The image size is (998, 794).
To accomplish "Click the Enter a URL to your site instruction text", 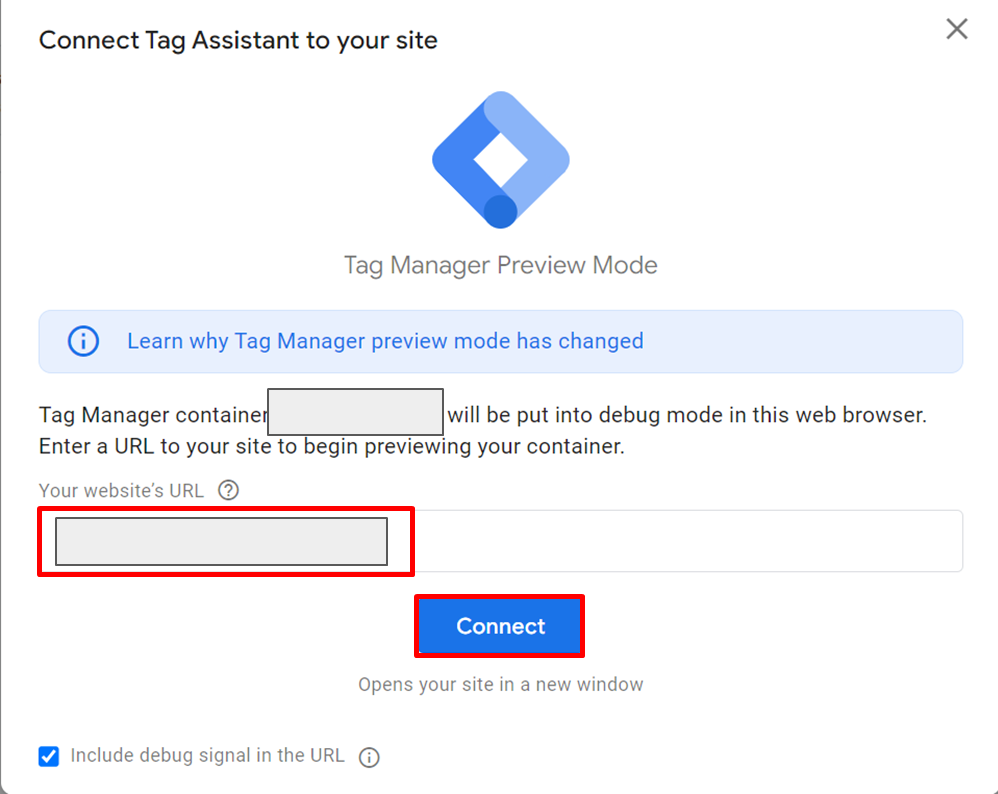I will 332,446.
